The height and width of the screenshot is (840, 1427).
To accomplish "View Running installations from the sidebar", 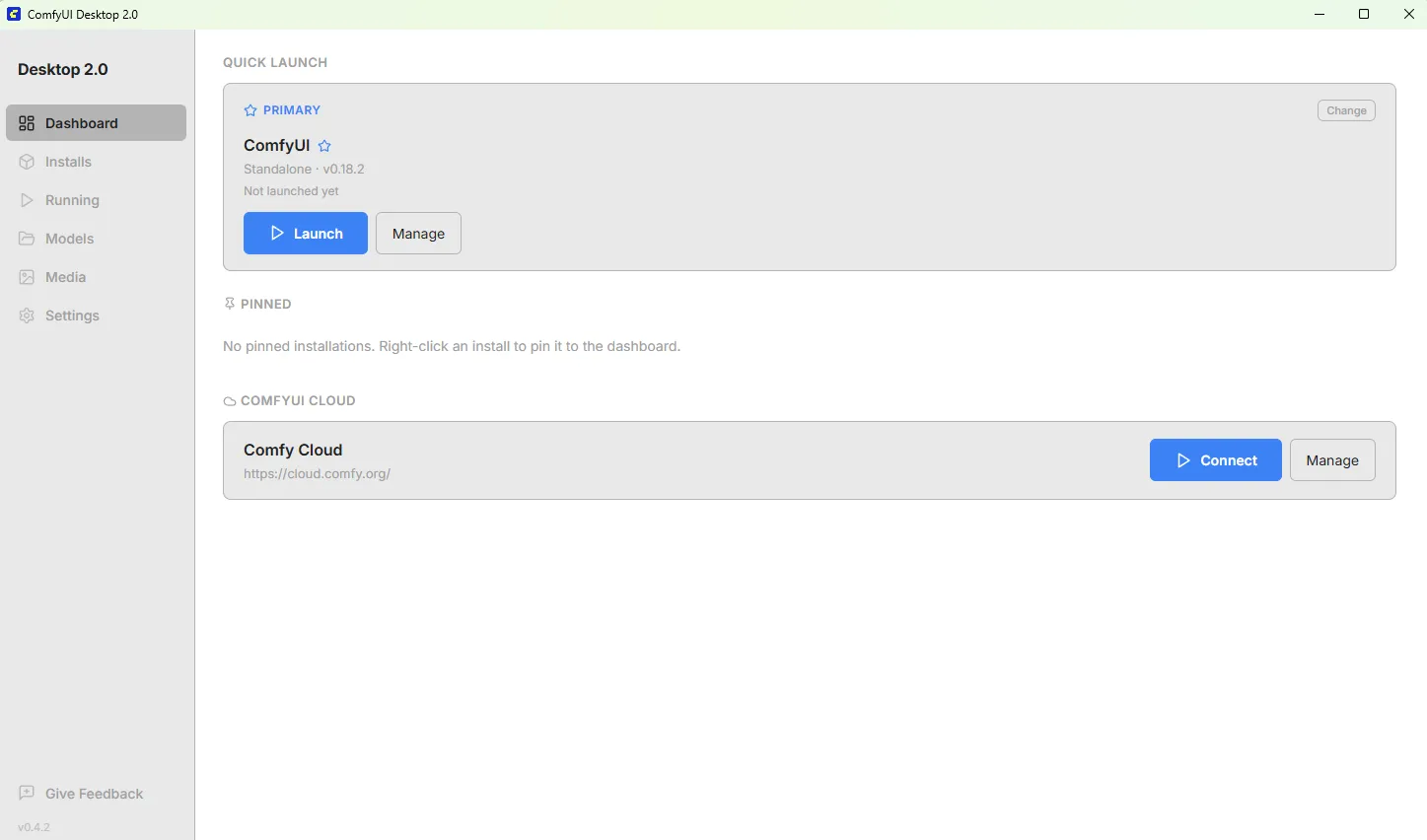I will click(71, 200).
